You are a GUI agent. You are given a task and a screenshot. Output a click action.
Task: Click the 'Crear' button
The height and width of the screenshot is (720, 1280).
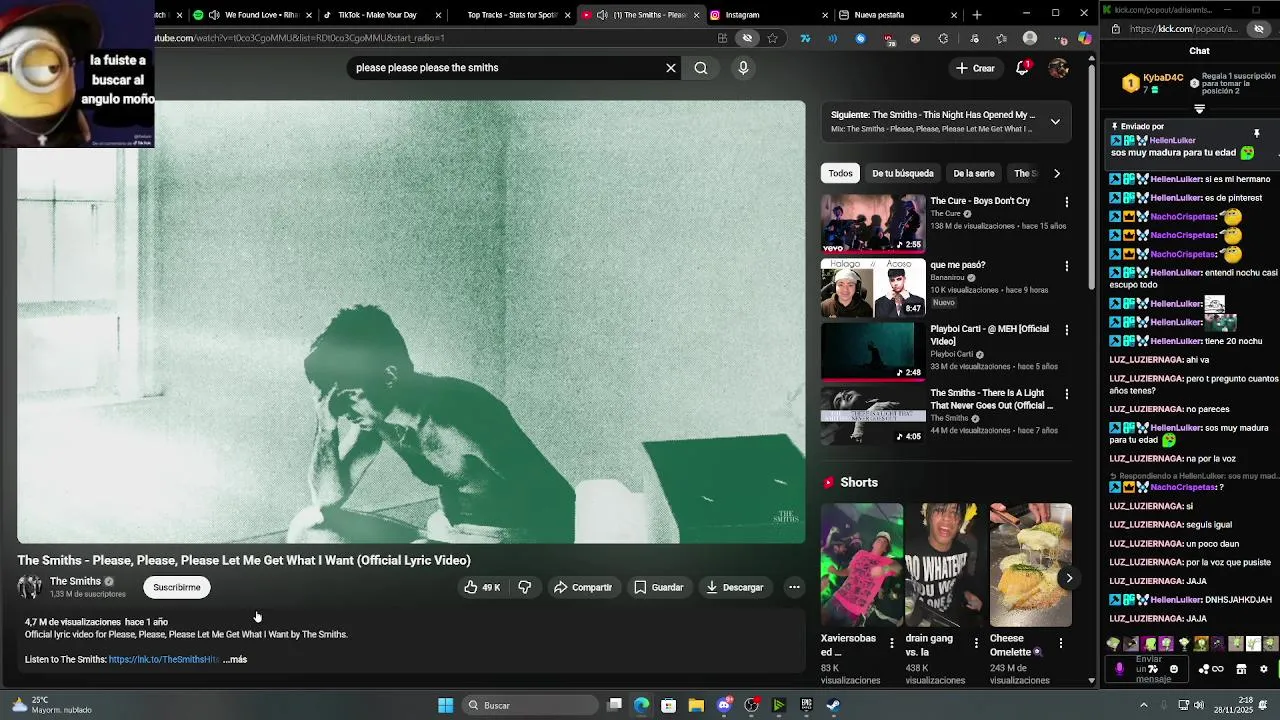coord(975,68)
